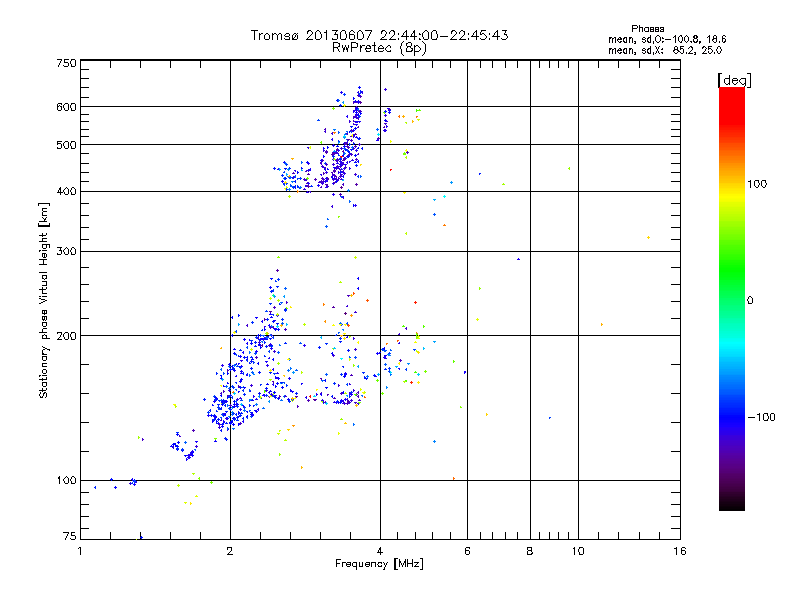Screen dimensions: 800x600
Task: Click the 'mean, sd,O:-100.8, 18.6' statistic
Action: (x=667, y=39)
